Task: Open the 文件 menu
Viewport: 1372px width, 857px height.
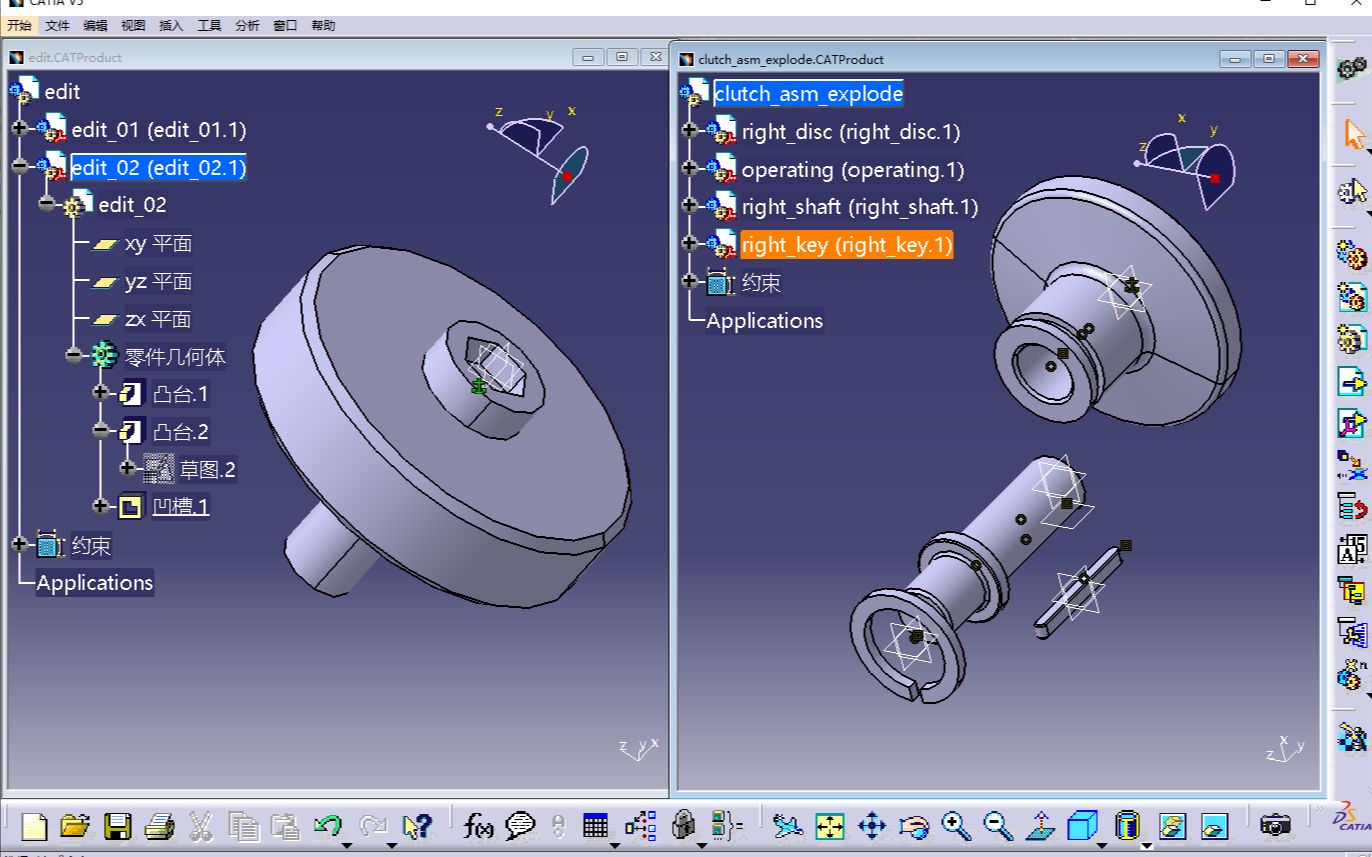Action: [x=57, y=26]
